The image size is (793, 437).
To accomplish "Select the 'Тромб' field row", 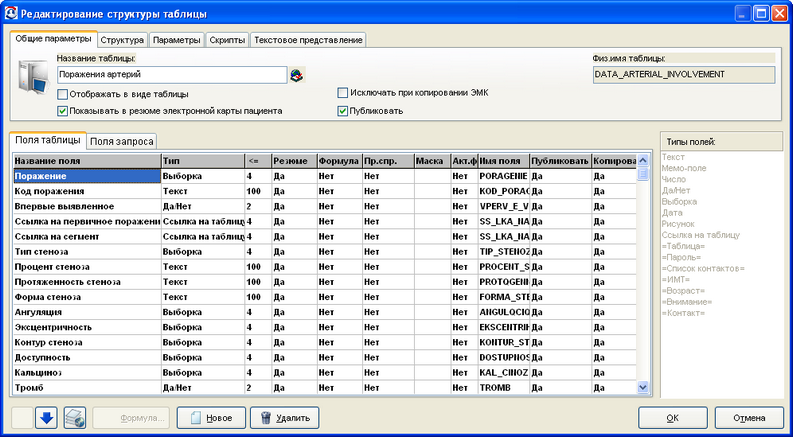I will point(325,388).
